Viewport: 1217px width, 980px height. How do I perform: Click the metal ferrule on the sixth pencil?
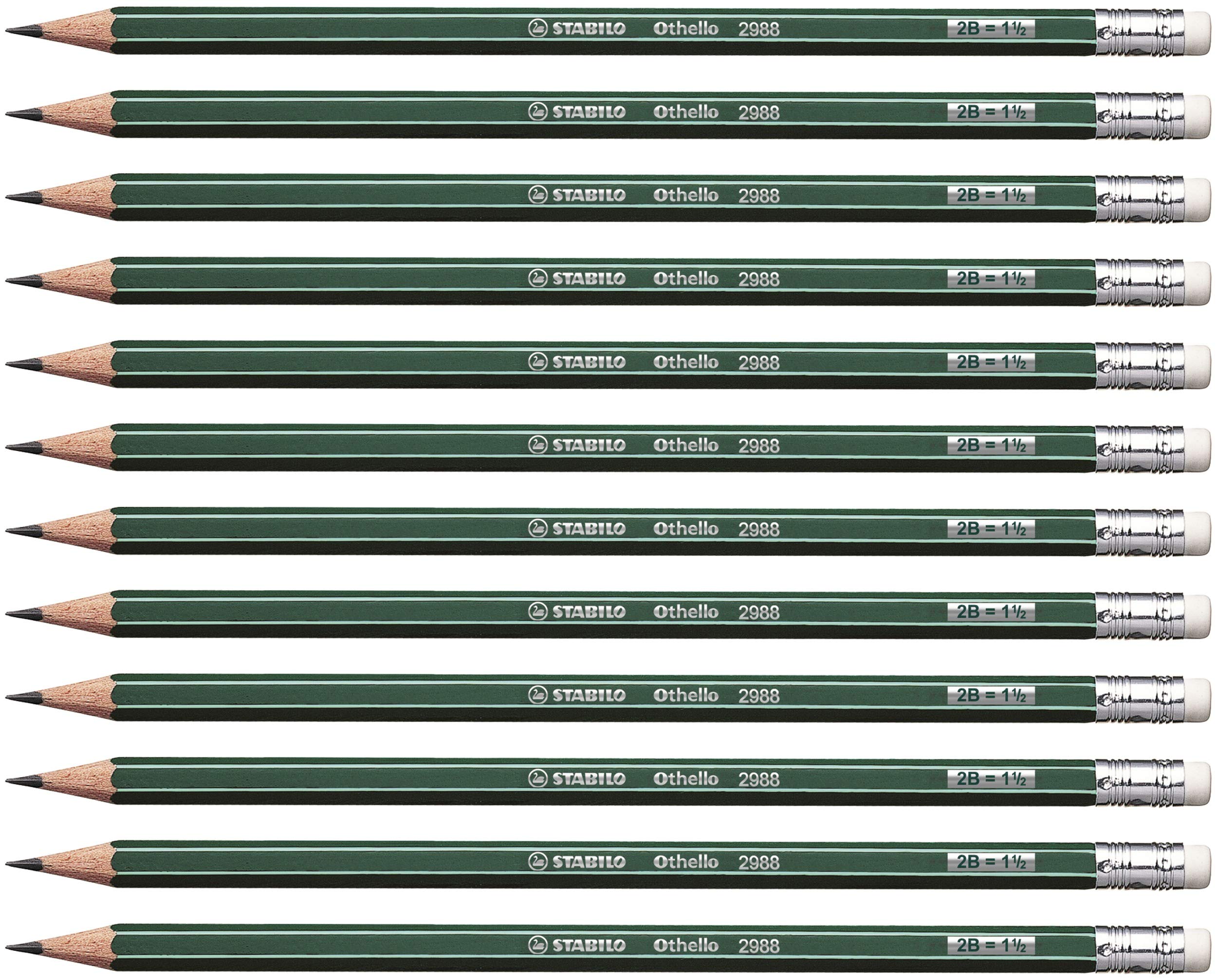pos(1139,449)
